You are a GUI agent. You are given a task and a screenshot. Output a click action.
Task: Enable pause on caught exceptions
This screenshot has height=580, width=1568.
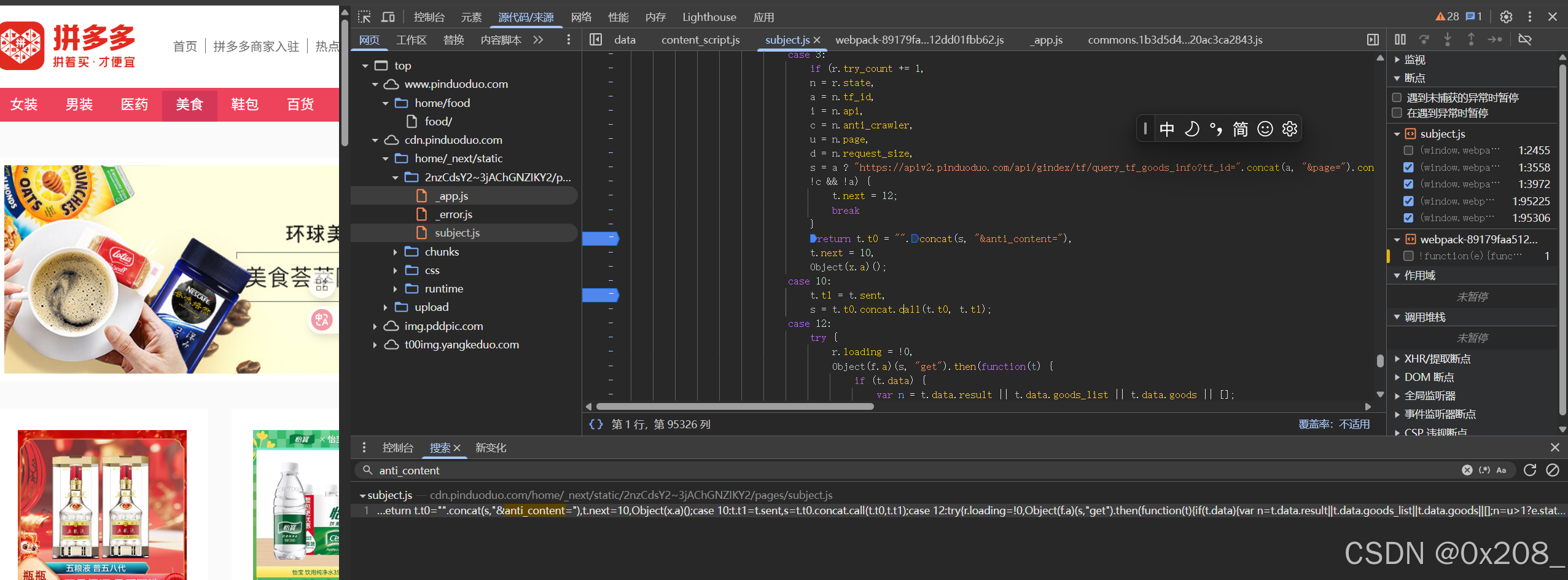click(x=1397, y=113)
